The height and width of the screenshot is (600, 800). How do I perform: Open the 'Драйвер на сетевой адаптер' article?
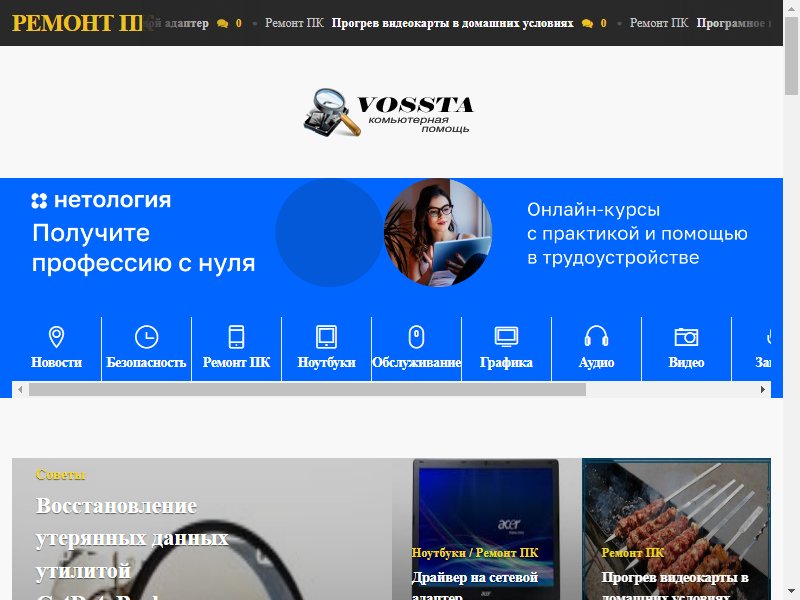(x=475, y=585)
